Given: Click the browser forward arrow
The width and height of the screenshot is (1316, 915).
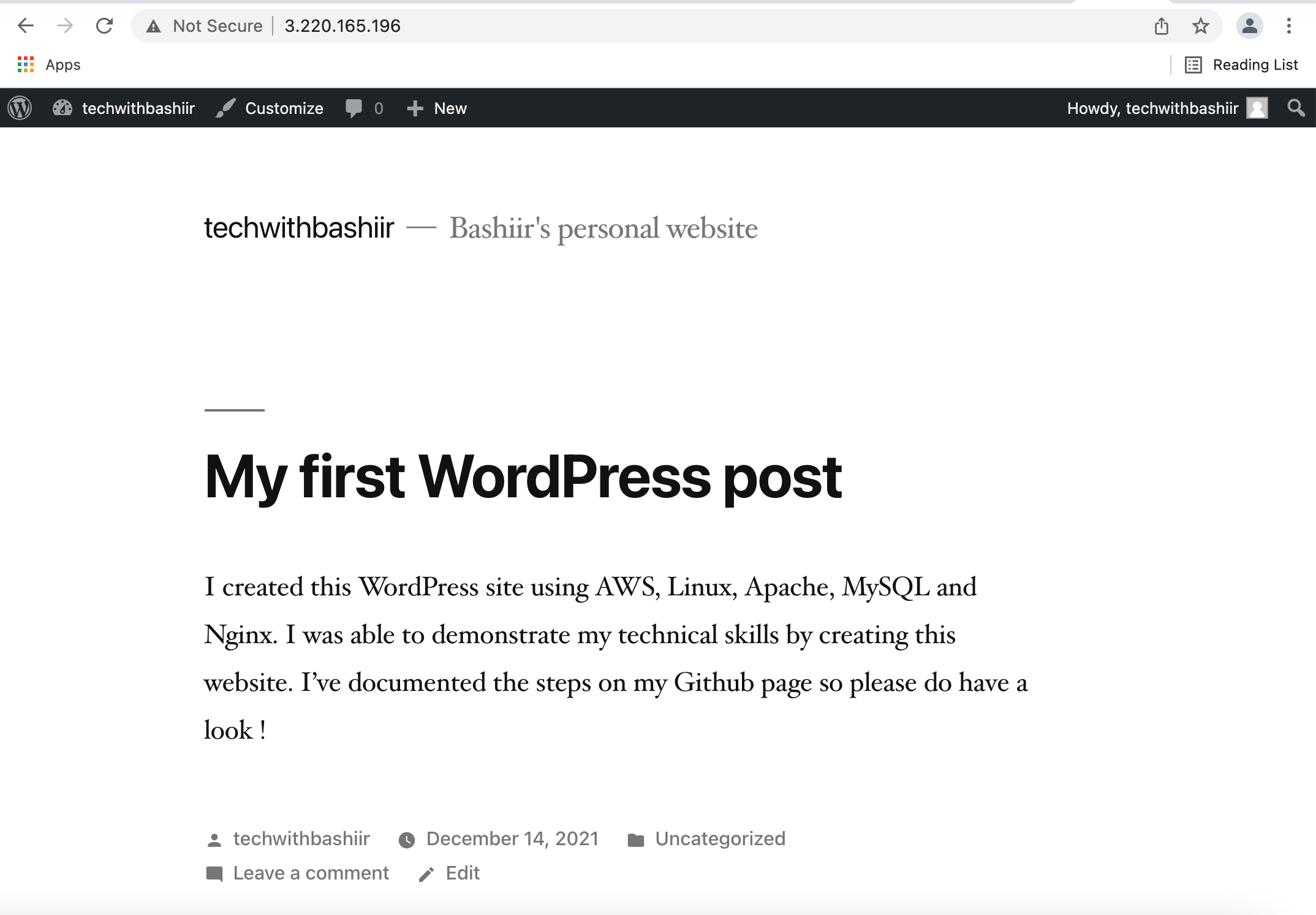Looking at the screenshot, I should tap(64, 26).
